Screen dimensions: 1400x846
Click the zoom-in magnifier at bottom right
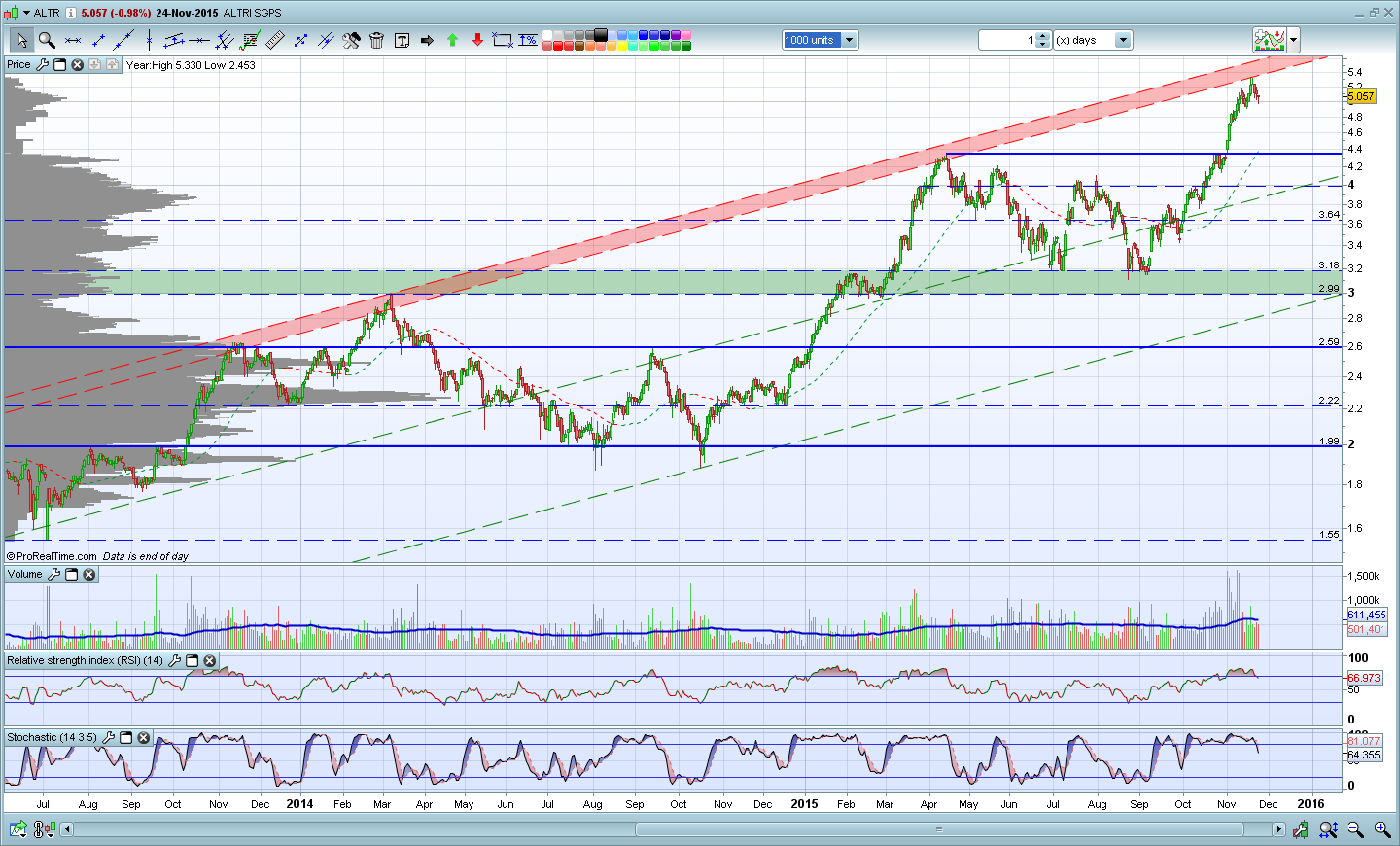[1382, 829]
